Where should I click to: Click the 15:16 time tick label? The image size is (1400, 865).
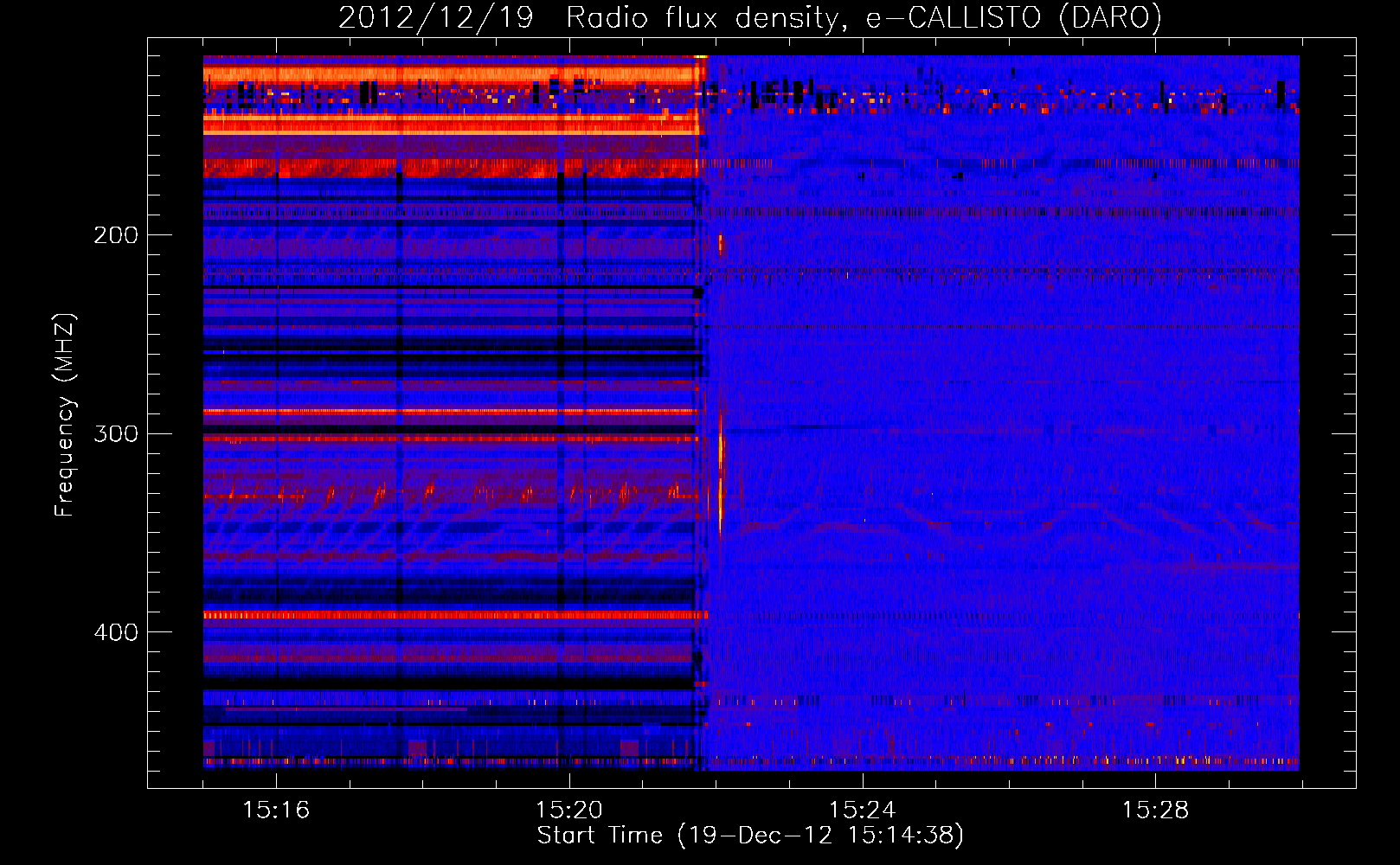(x=276, y=810)
